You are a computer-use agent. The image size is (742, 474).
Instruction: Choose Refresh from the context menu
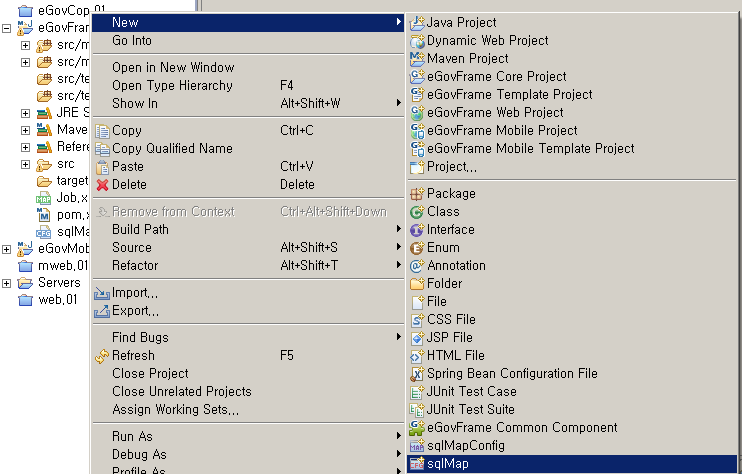point(133,355)
